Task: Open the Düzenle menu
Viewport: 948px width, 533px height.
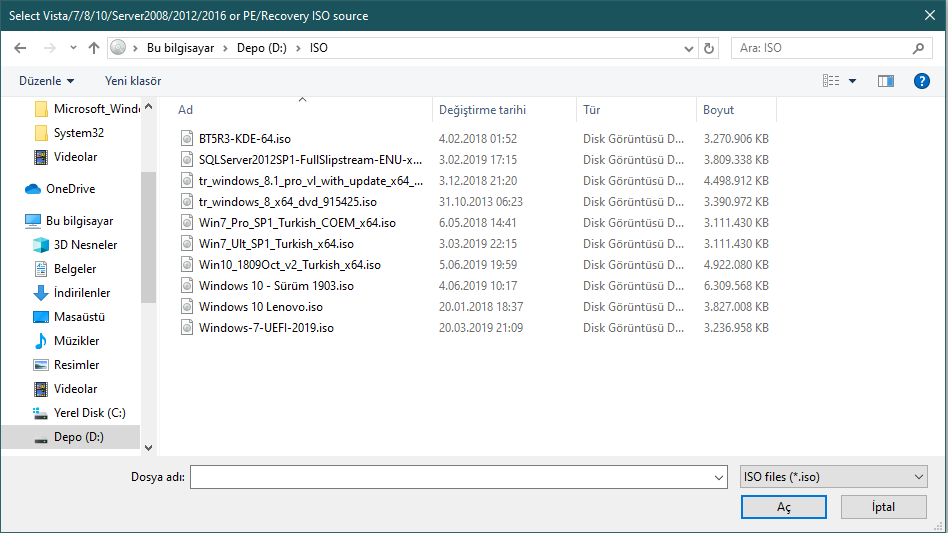Action: coord(46,81)
